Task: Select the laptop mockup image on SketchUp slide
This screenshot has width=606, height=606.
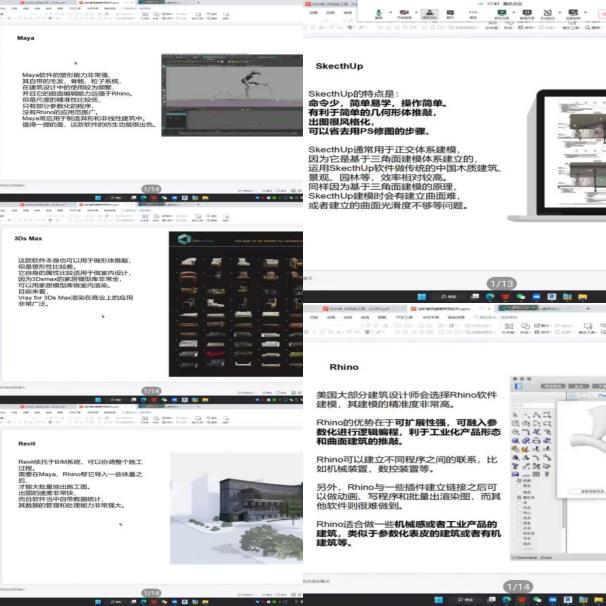Action: [x=557, y=155]
